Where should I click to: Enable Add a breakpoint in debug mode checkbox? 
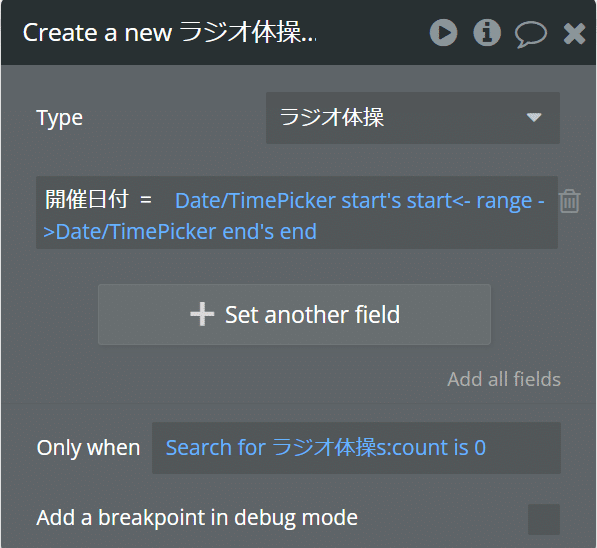pos(544,519)
